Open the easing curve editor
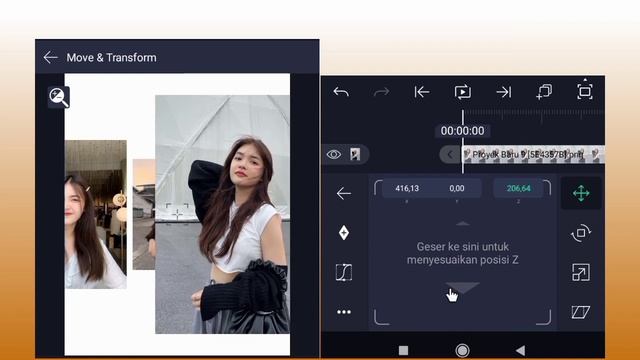Viewport: 640px width, 360px height. 344,272
